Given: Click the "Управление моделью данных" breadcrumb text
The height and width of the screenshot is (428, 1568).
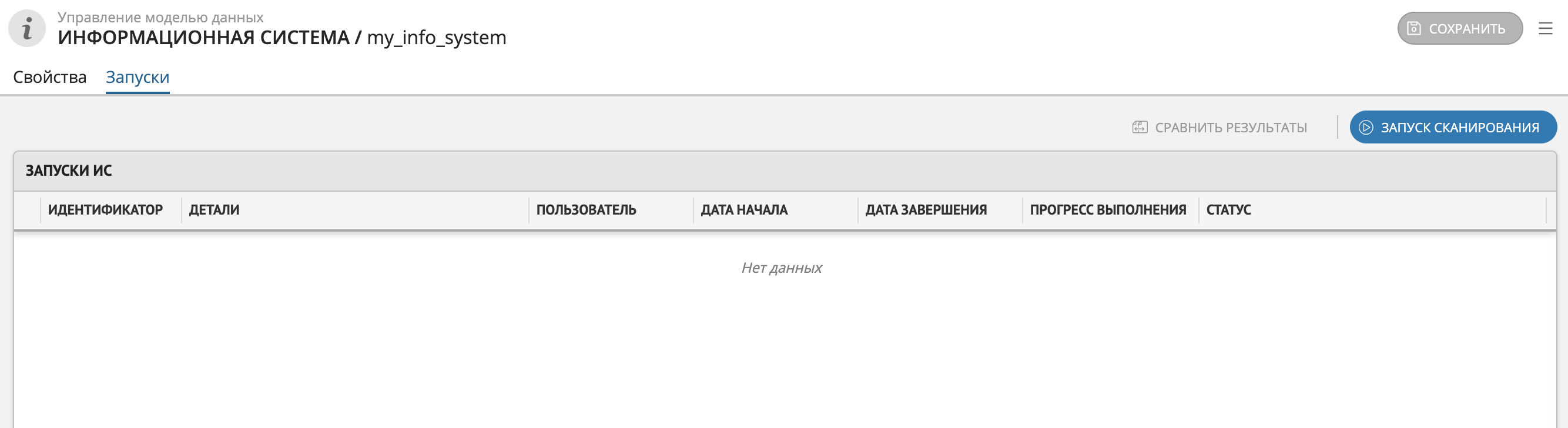Looking at the screenshot, I should (x=160, y=17).
